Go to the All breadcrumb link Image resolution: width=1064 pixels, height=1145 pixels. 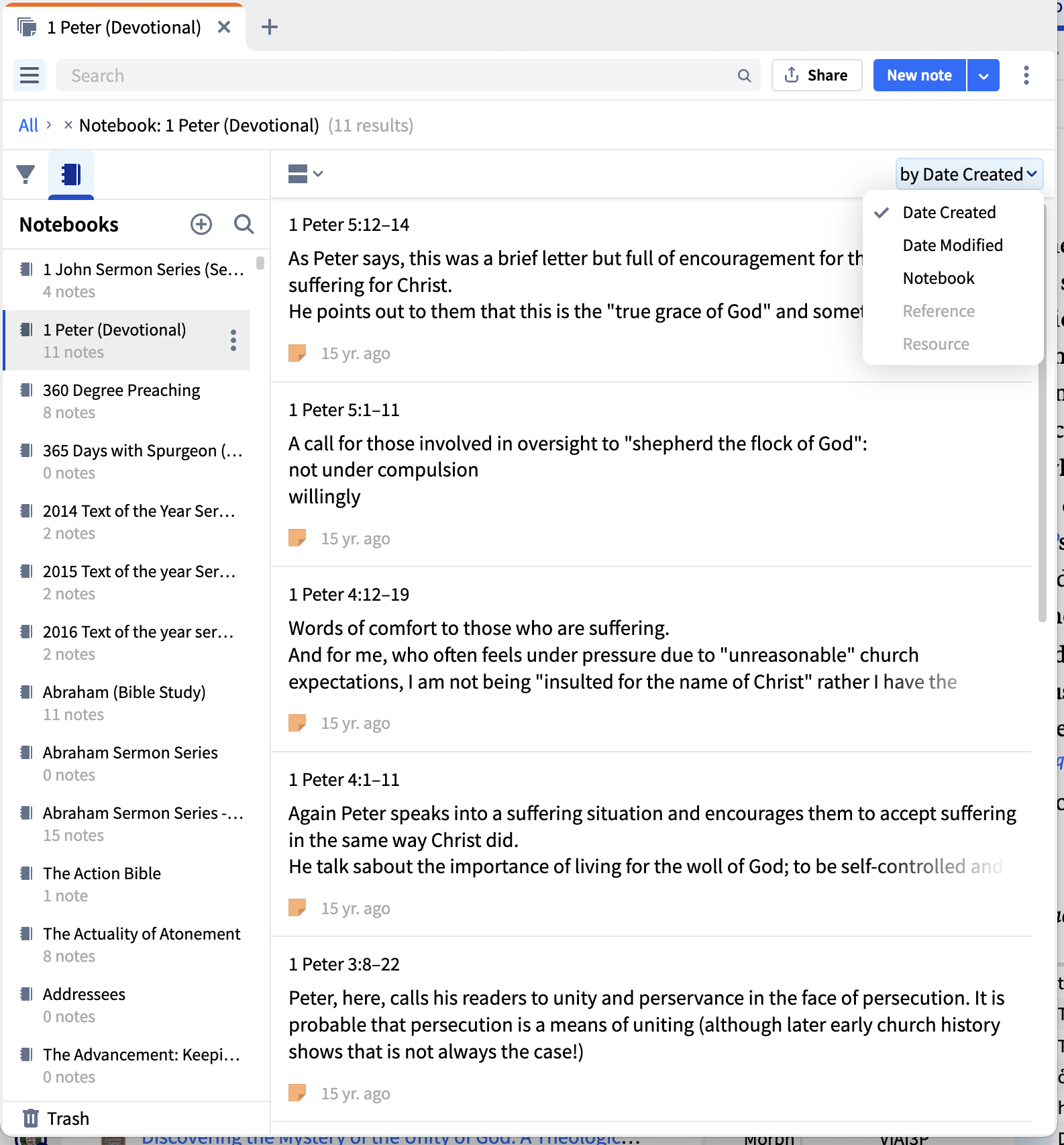click(28, 125)
